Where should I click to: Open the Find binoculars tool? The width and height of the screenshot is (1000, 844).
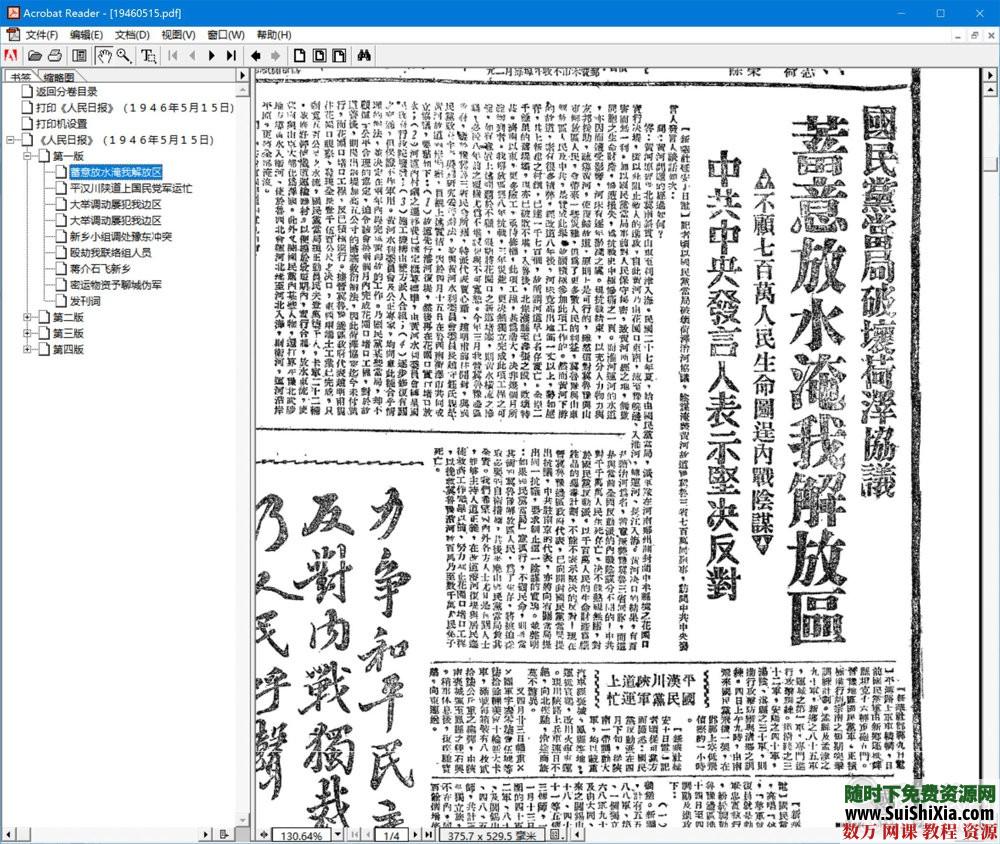pyautogui.click(x=362, y=57)
